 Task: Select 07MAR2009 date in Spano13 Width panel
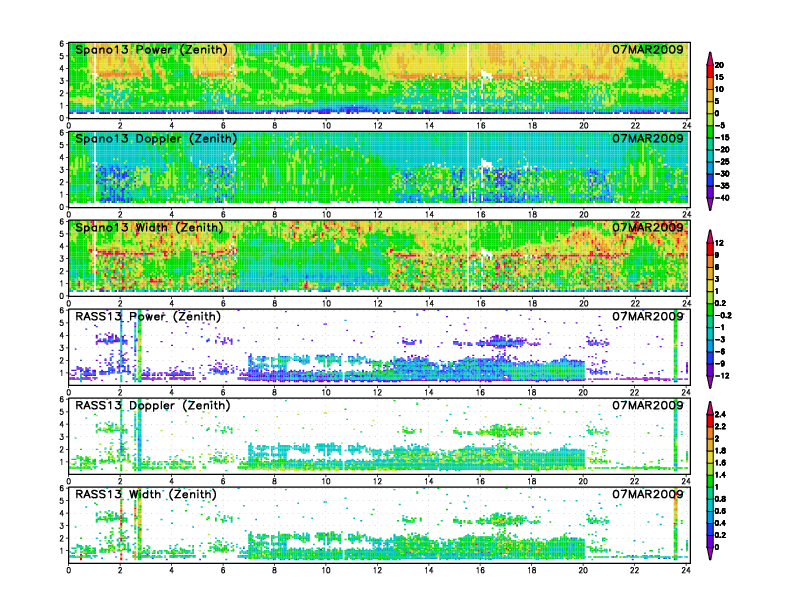coord(648,227)
